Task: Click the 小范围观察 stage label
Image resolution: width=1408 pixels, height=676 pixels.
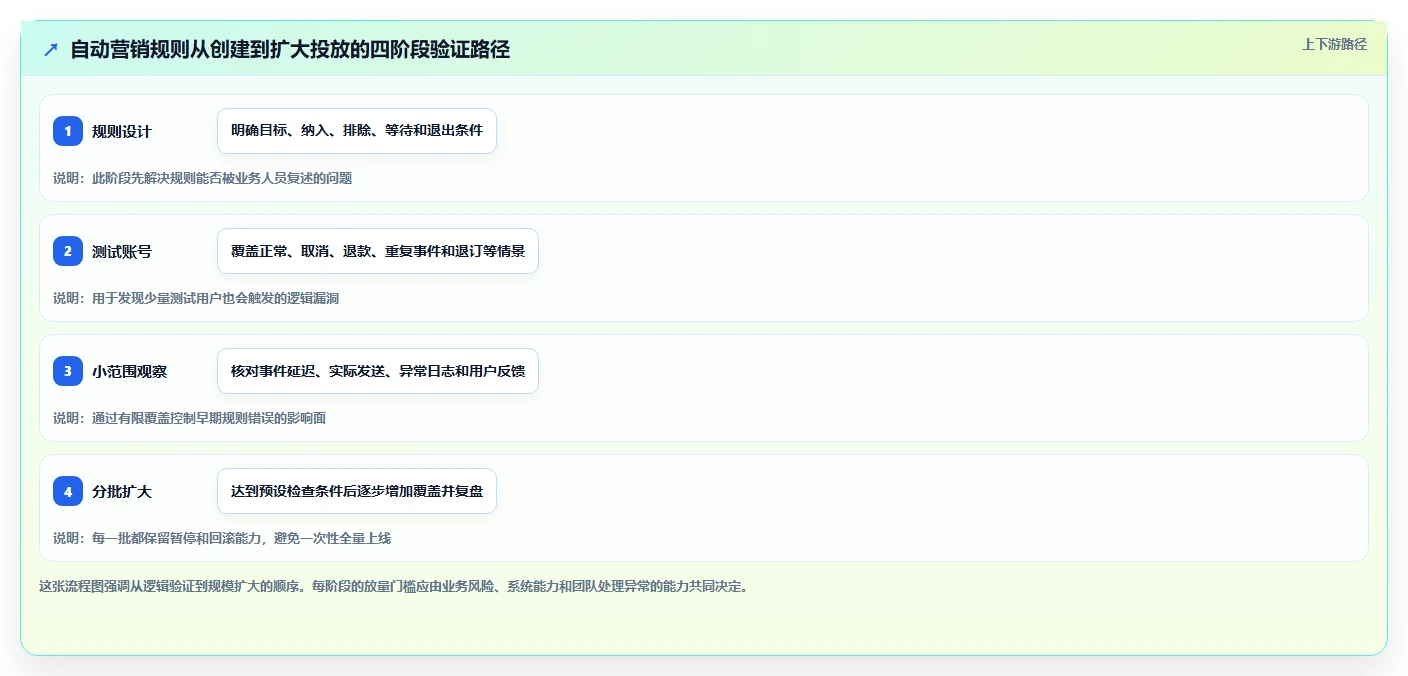Action: coord(130,371)
